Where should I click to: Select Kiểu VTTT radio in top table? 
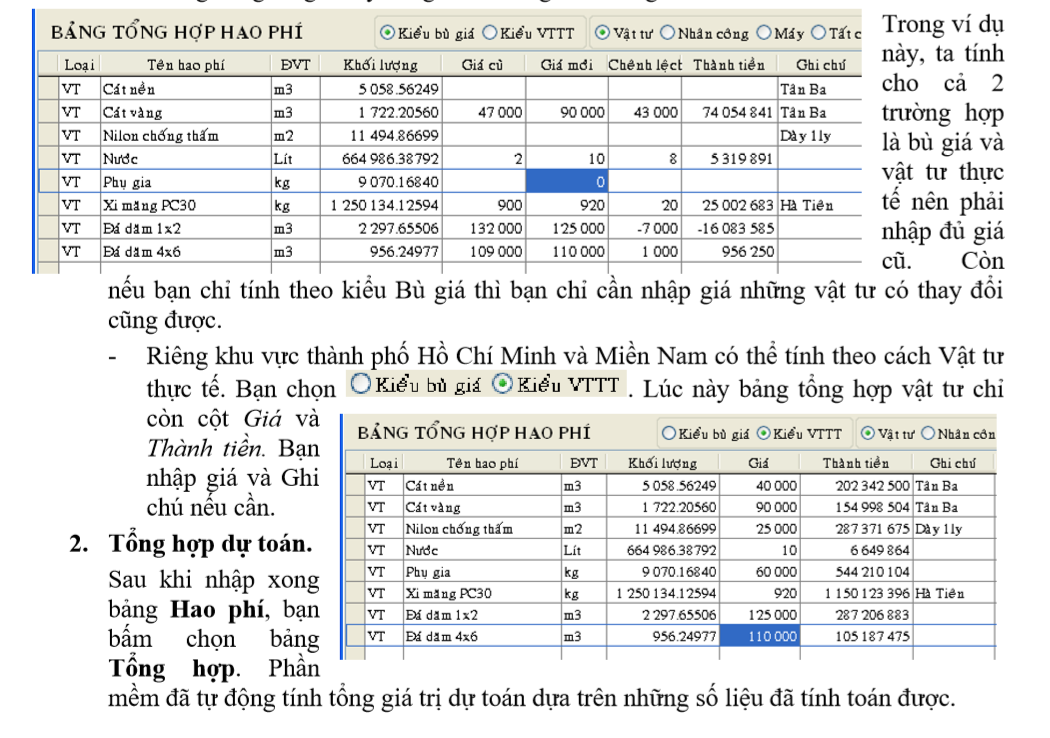[489, 33]
